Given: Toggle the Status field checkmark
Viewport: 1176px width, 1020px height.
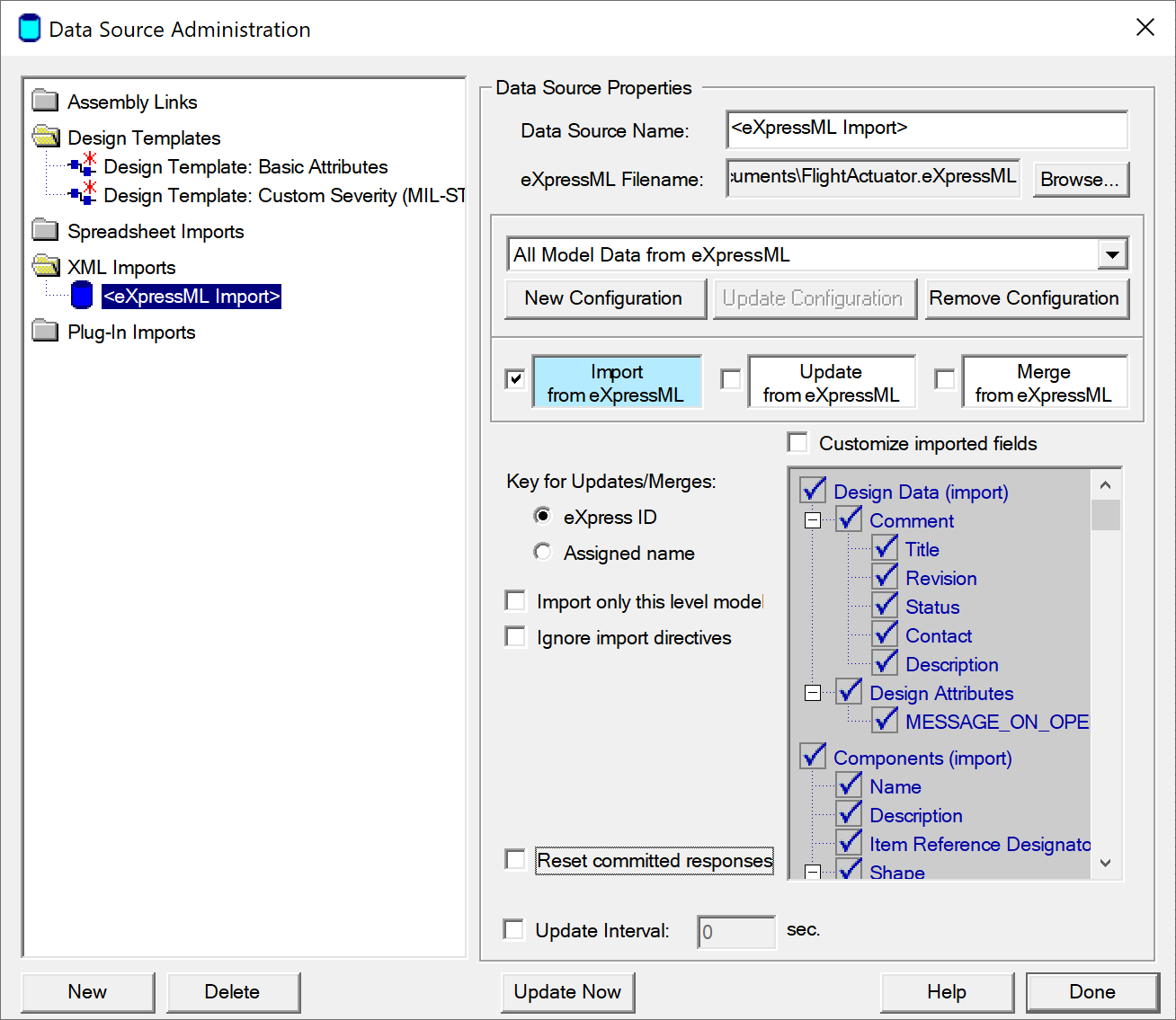Looking at the screenshot, I should (886, 605).
